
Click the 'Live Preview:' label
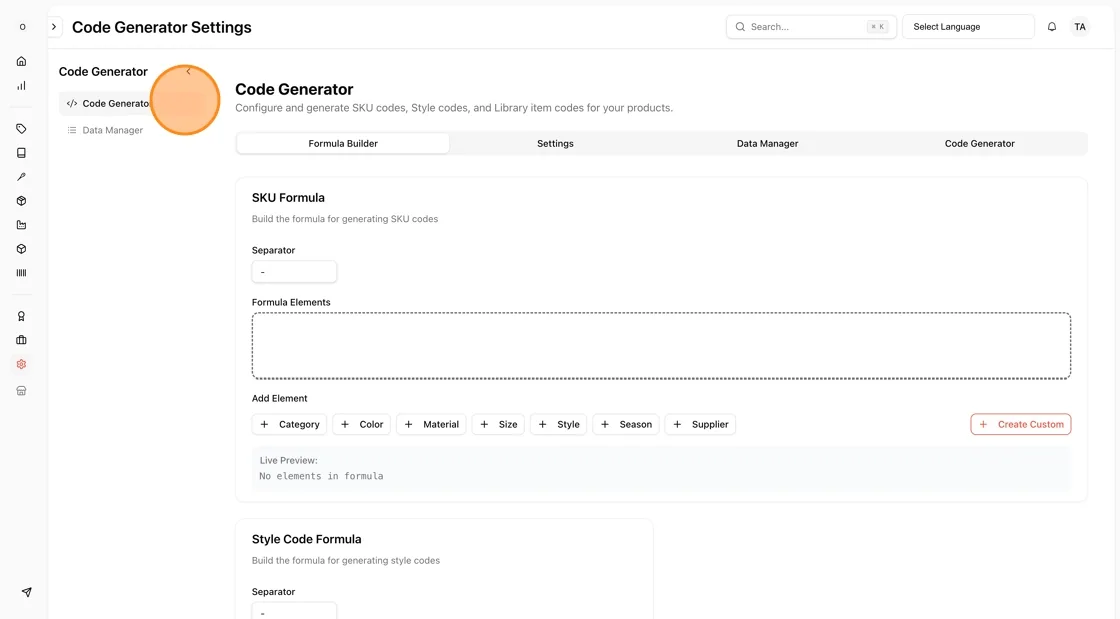[289, 461]
